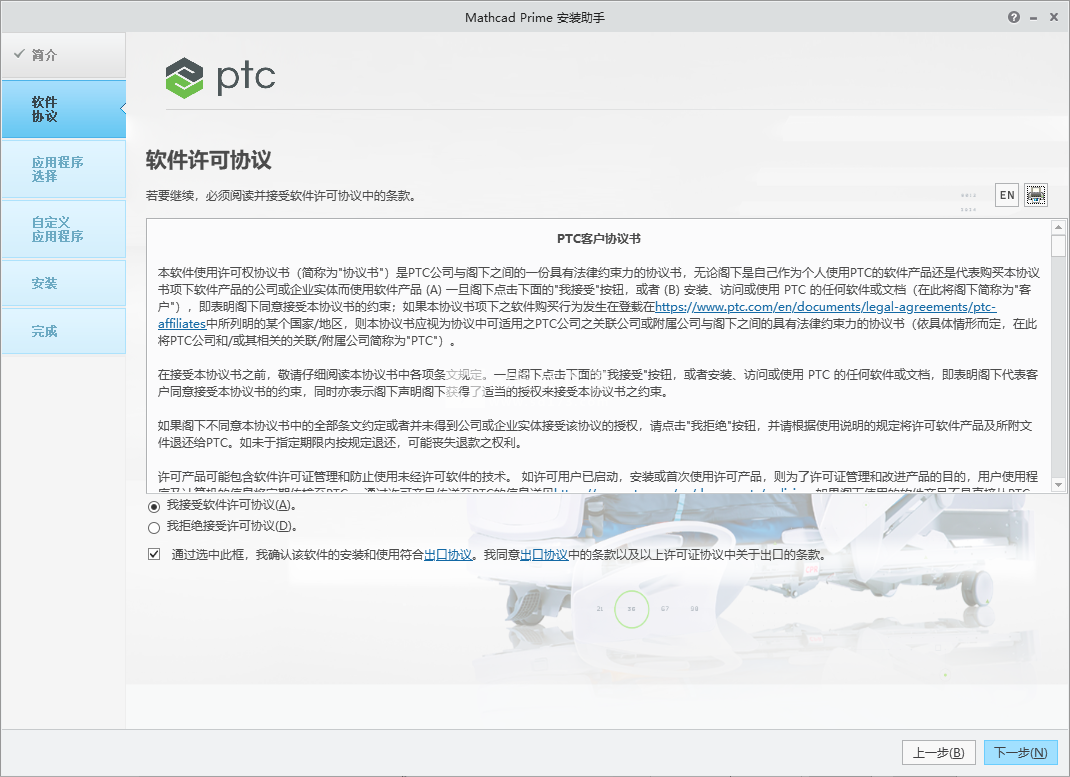Screen dimensions: 1070x777
Task: Click the 上一步(B) button
Action: (938, 752)
